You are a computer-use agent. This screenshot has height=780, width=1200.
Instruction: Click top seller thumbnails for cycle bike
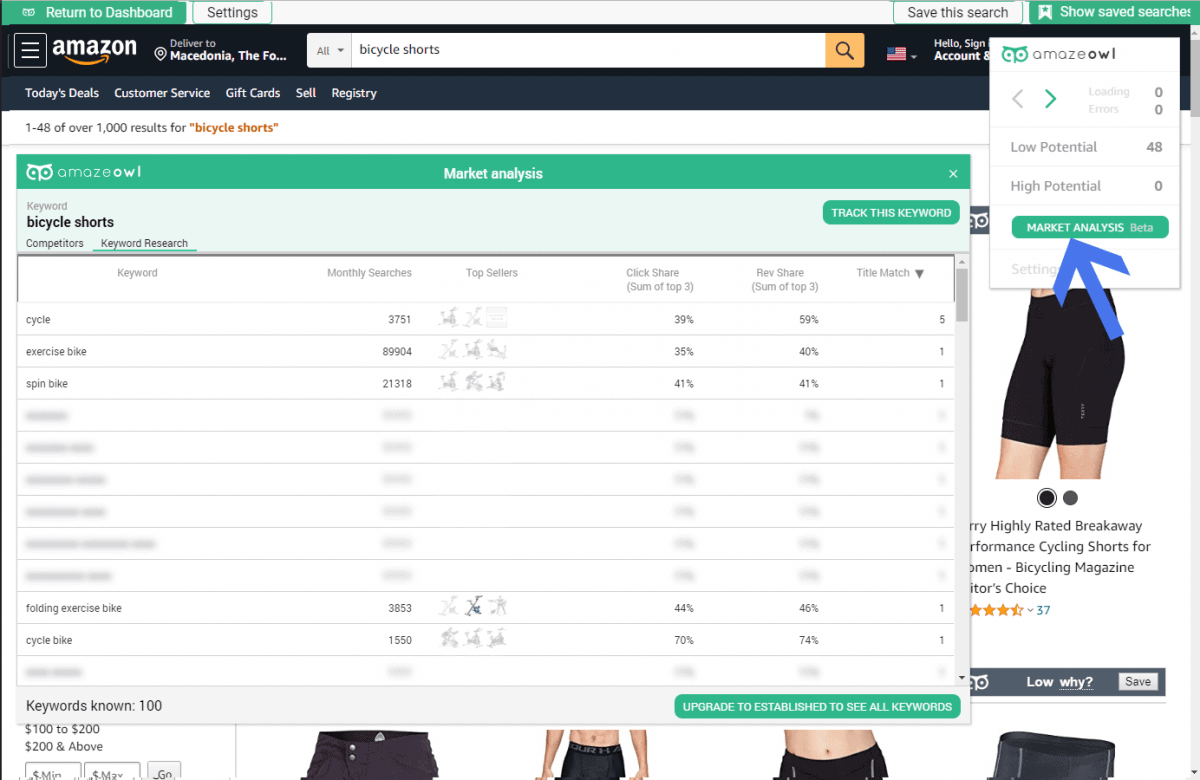473,639
